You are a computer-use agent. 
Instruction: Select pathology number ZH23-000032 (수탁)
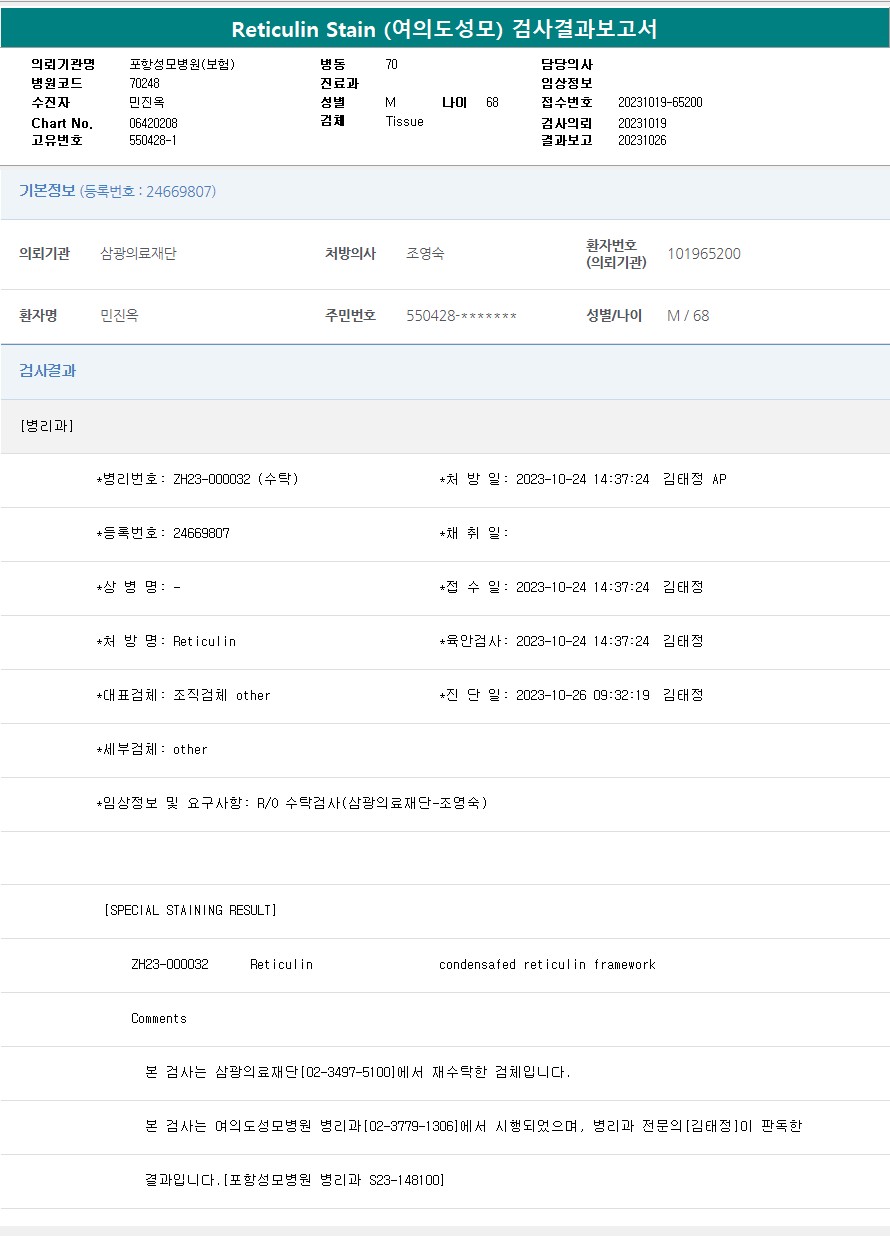(235, 479)
